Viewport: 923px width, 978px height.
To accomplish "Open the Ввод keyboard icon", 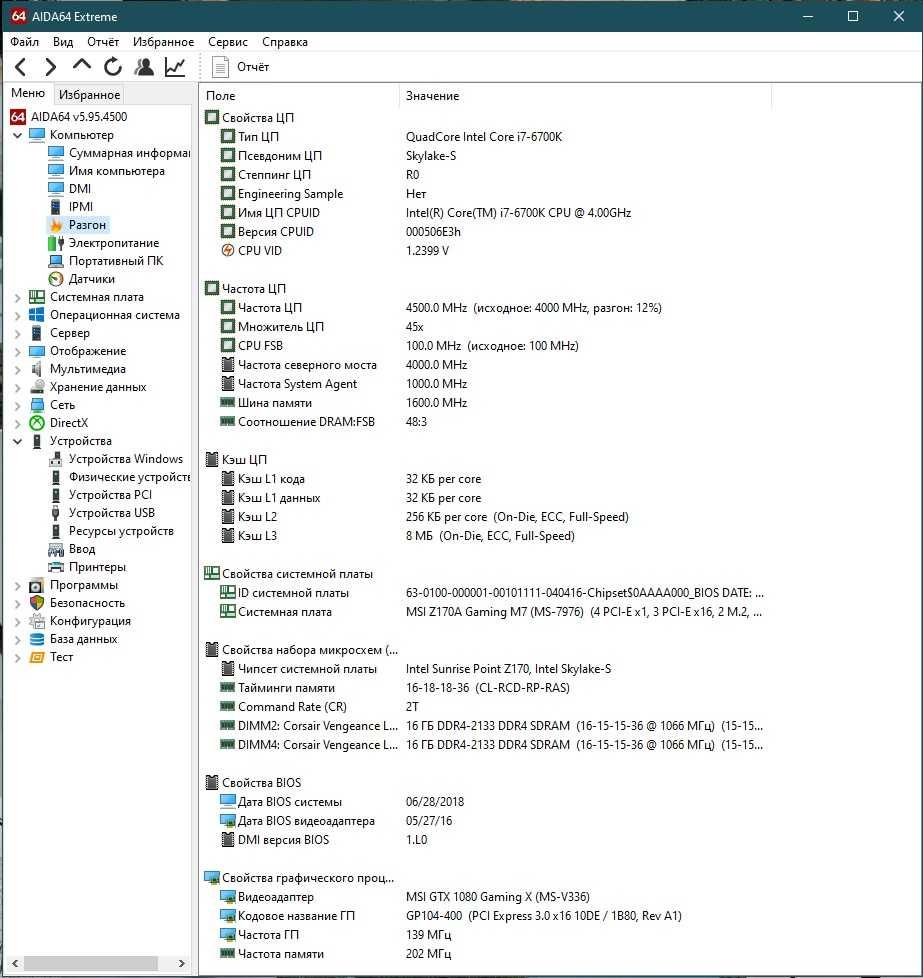I will point(56,549).
